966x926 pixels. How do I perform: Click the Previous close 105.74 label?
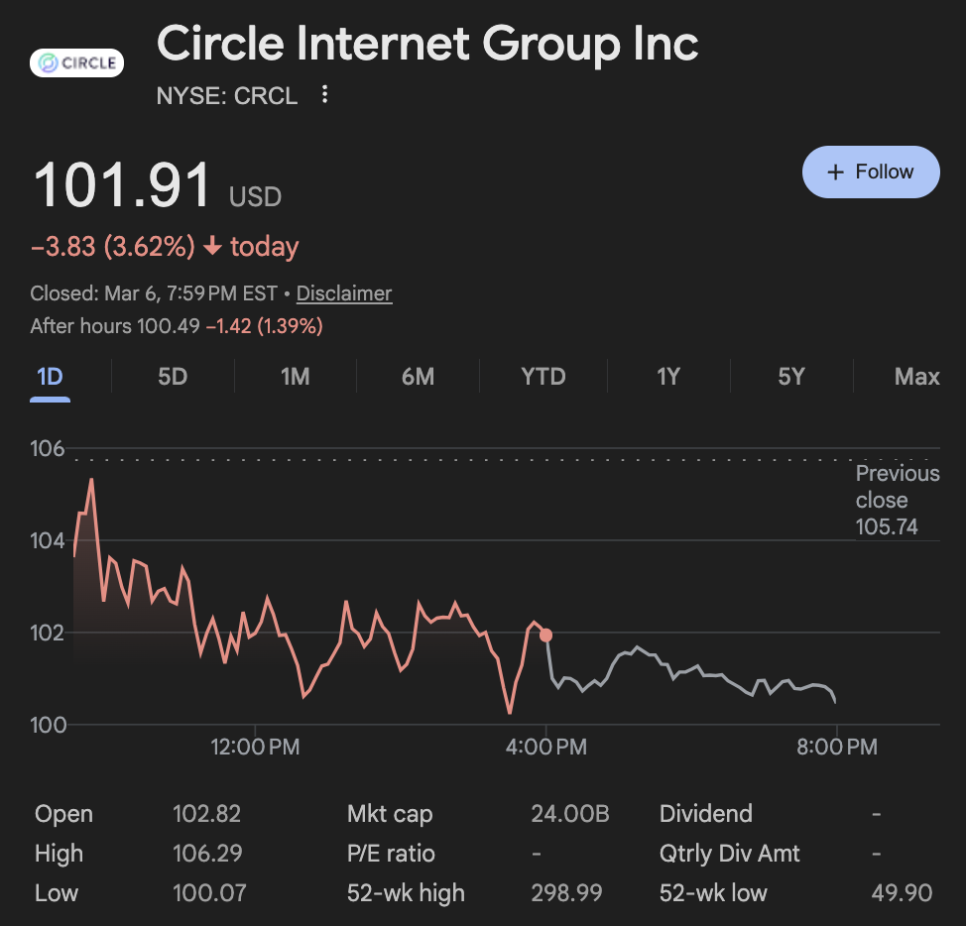(897, 500)
